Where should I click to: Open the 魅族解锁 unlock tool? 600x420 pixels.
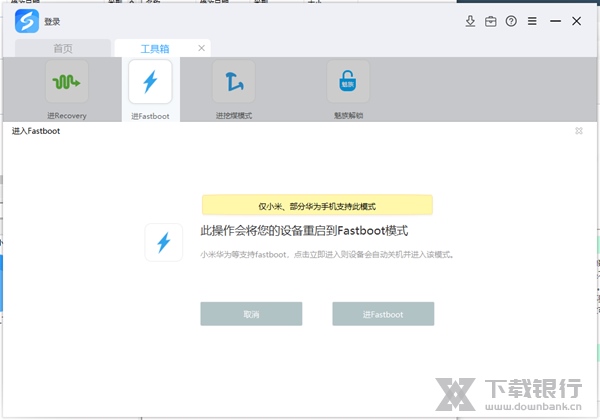click(347, 83)
